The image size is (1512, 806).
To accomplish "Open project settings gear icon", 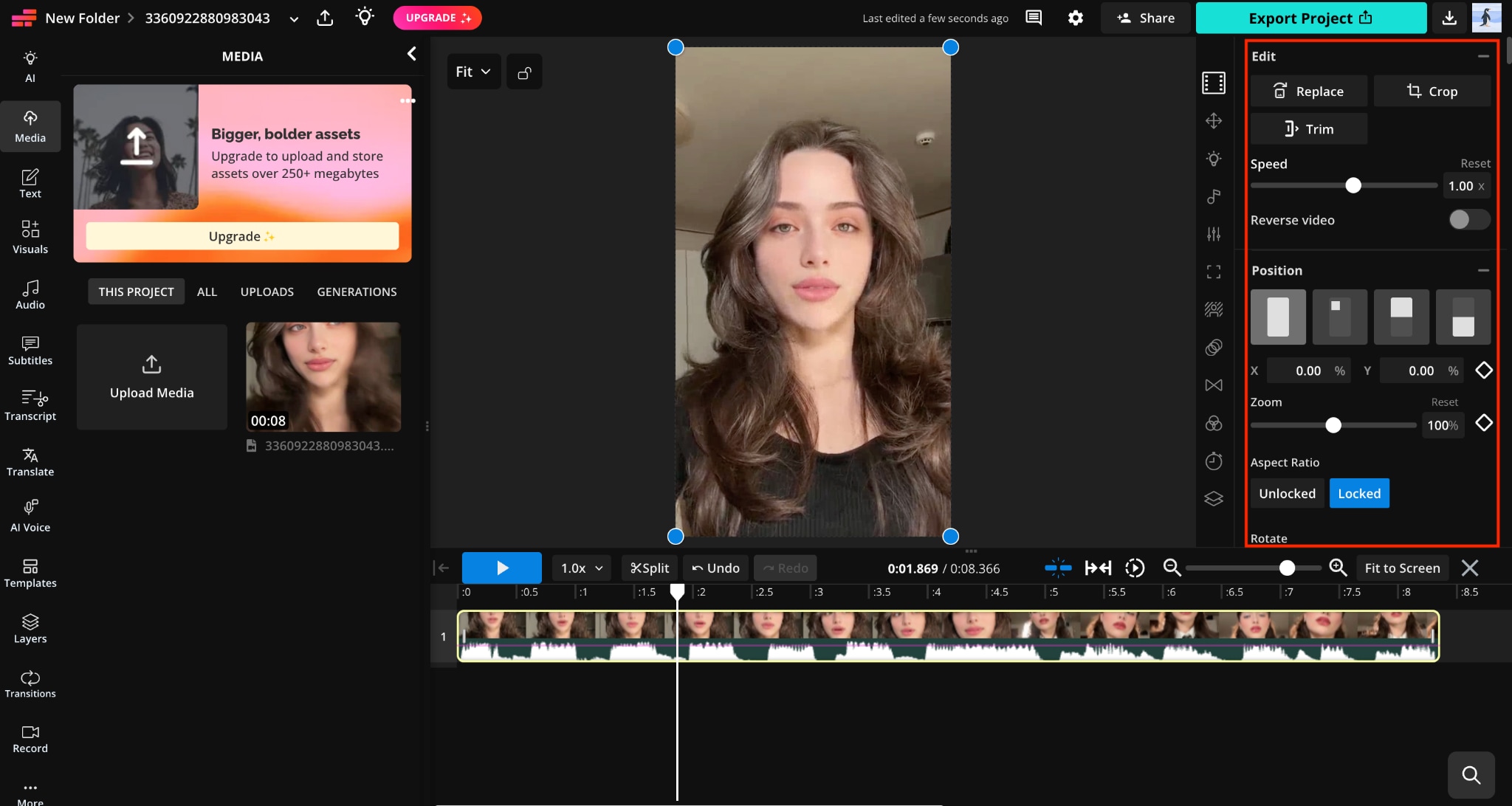I will tap(1076, 18).
